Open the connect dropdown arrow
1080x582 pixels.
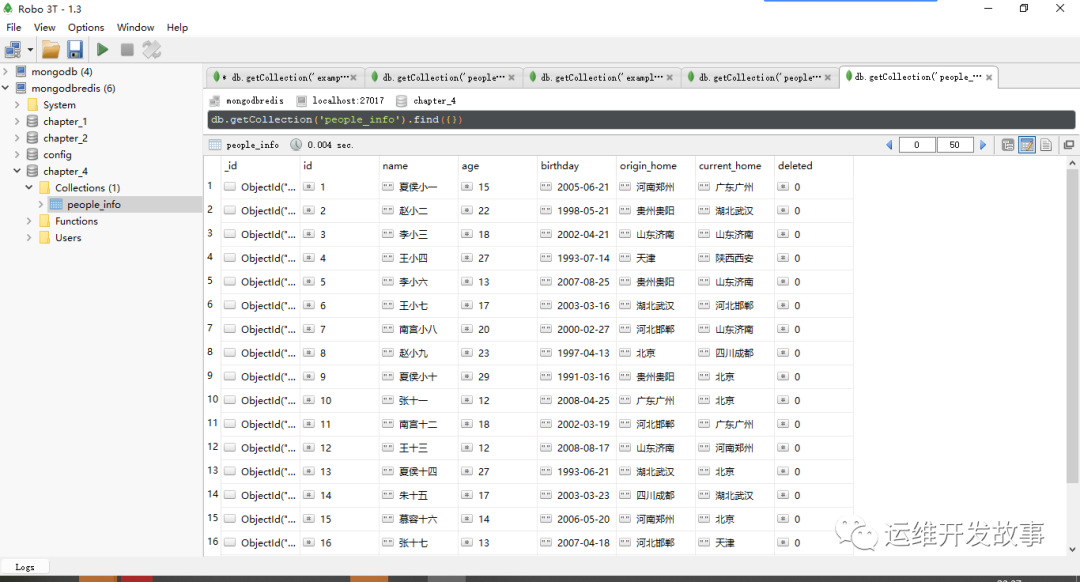point(30,50)
